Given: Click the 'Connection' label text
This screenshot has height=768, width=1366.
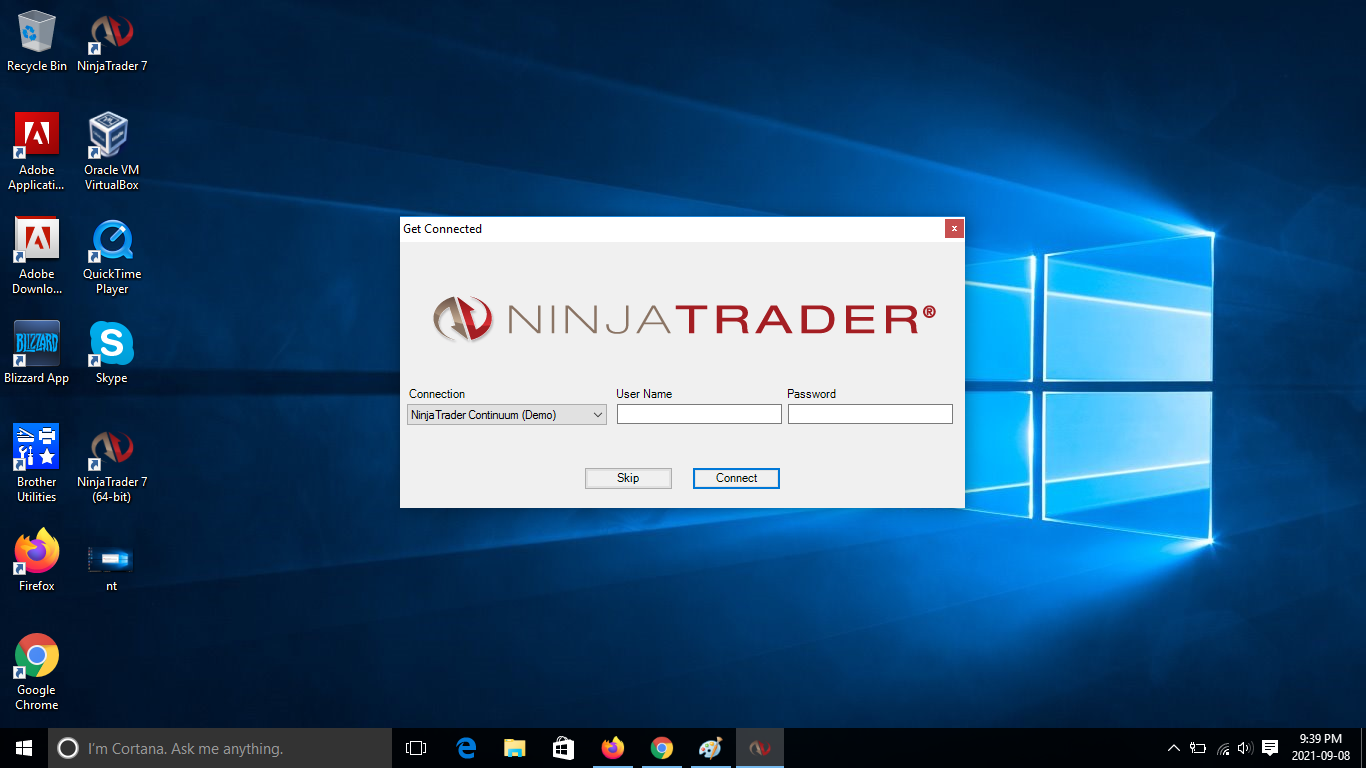Looking at the screenshot, I should coord(437,394).
